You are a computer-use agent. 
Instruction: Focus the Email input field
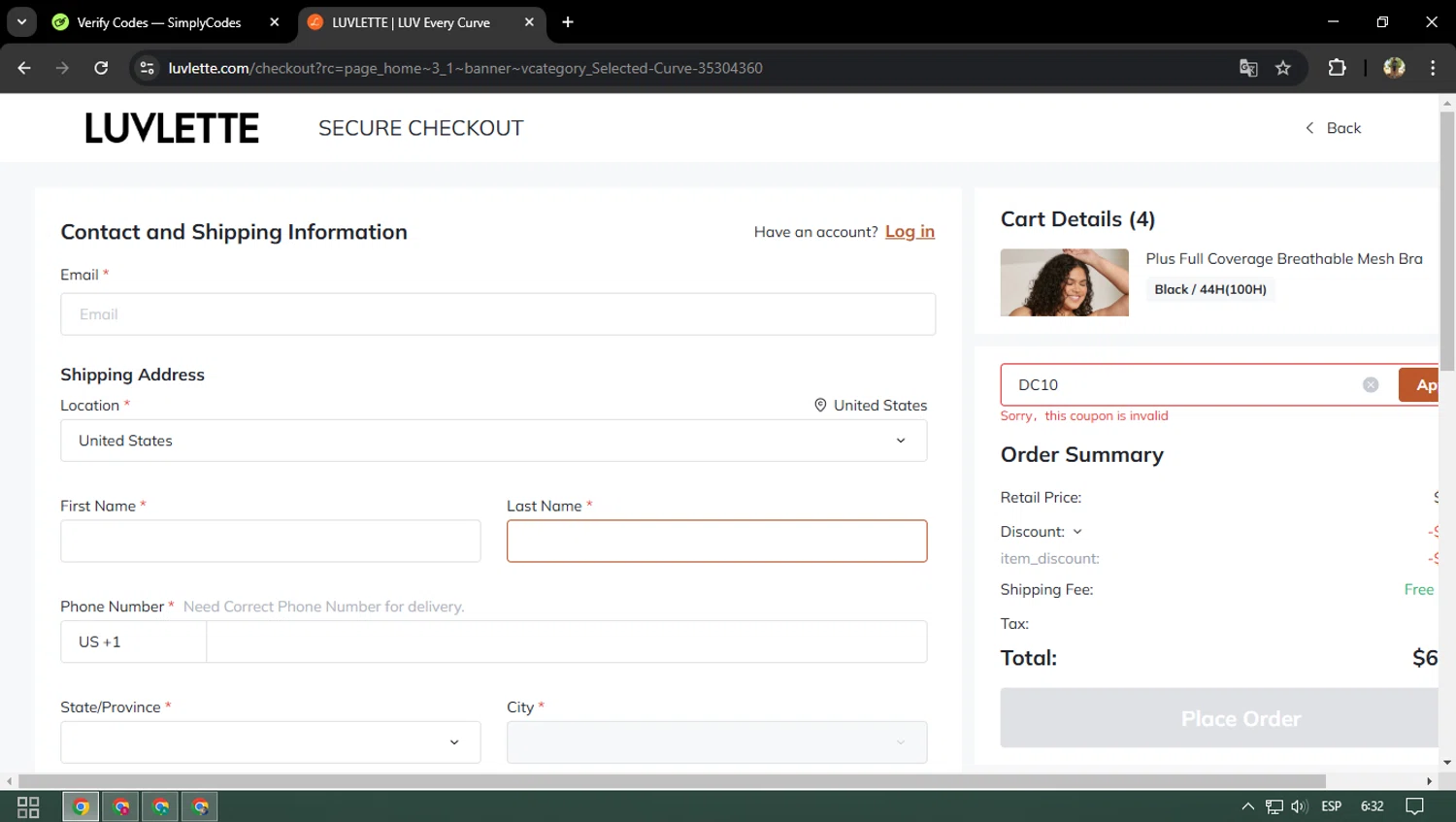click(x=498, y=314)
